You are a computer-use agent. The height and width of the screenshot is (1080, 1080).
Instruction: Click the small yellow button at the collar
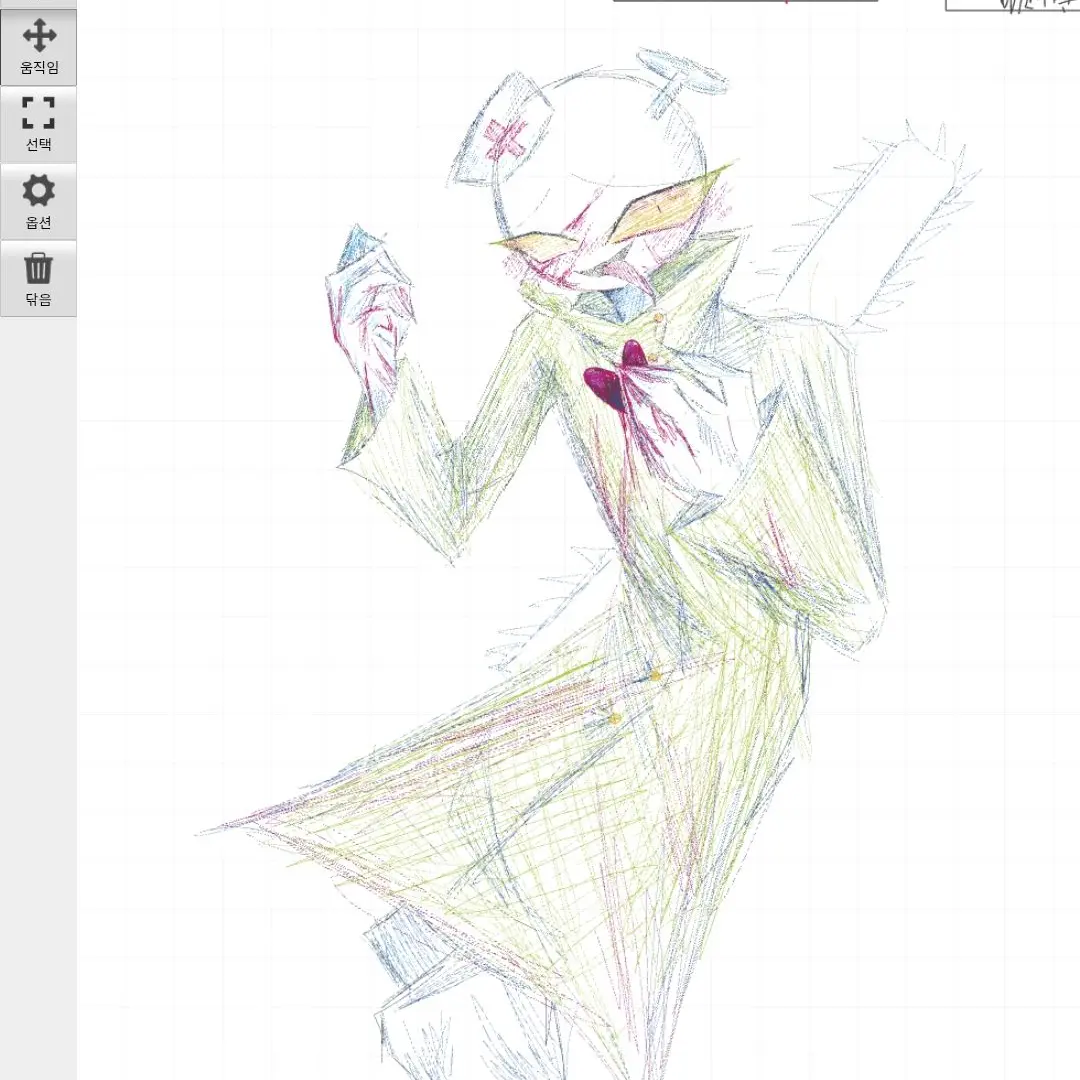point(659,319)
